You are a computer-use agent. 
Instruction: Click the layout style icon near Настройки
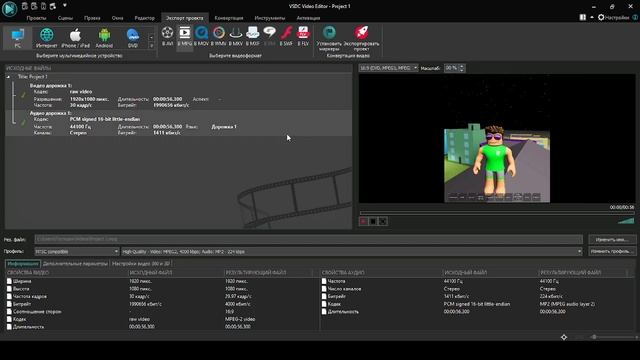pos(583,18)
